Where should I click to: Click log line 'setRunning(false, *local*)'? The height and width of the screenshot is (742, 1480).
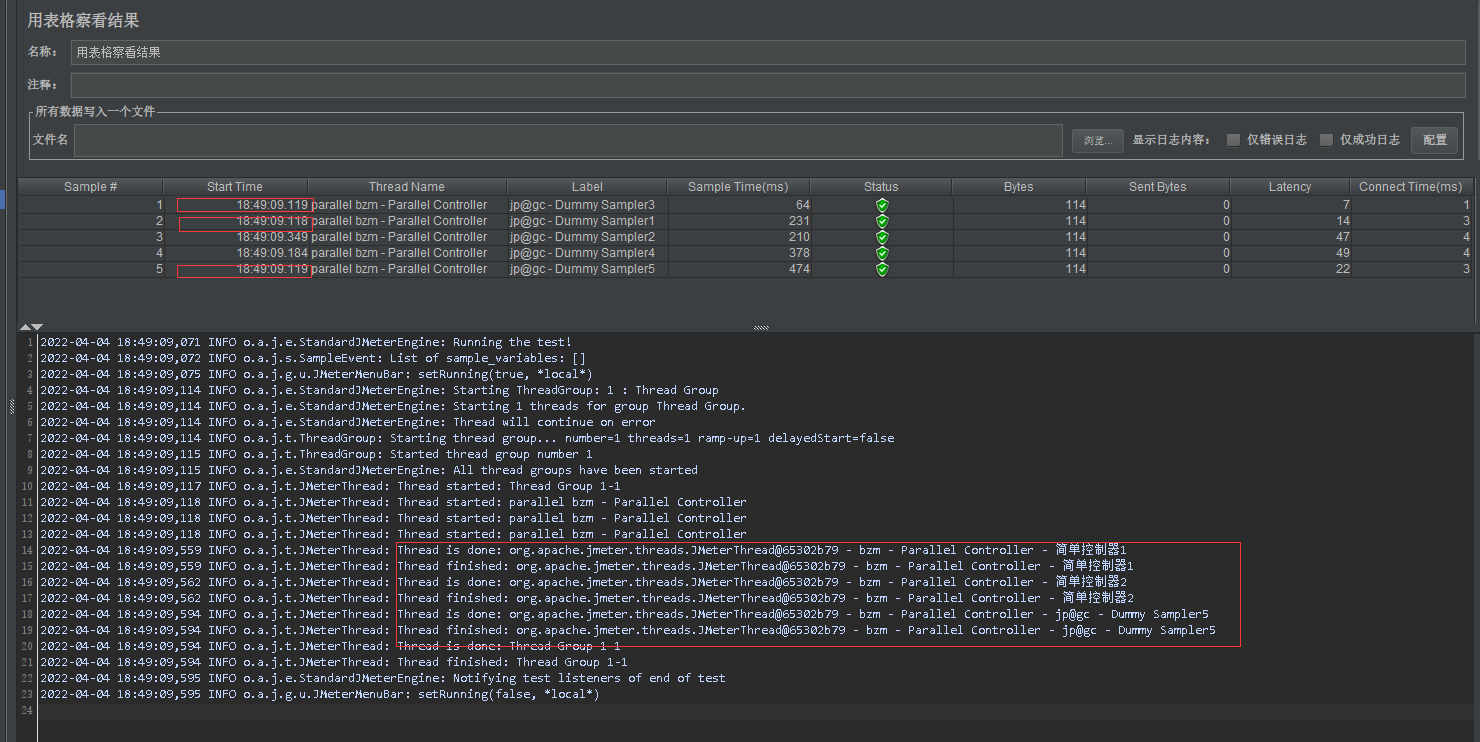[x=320, y=694]
